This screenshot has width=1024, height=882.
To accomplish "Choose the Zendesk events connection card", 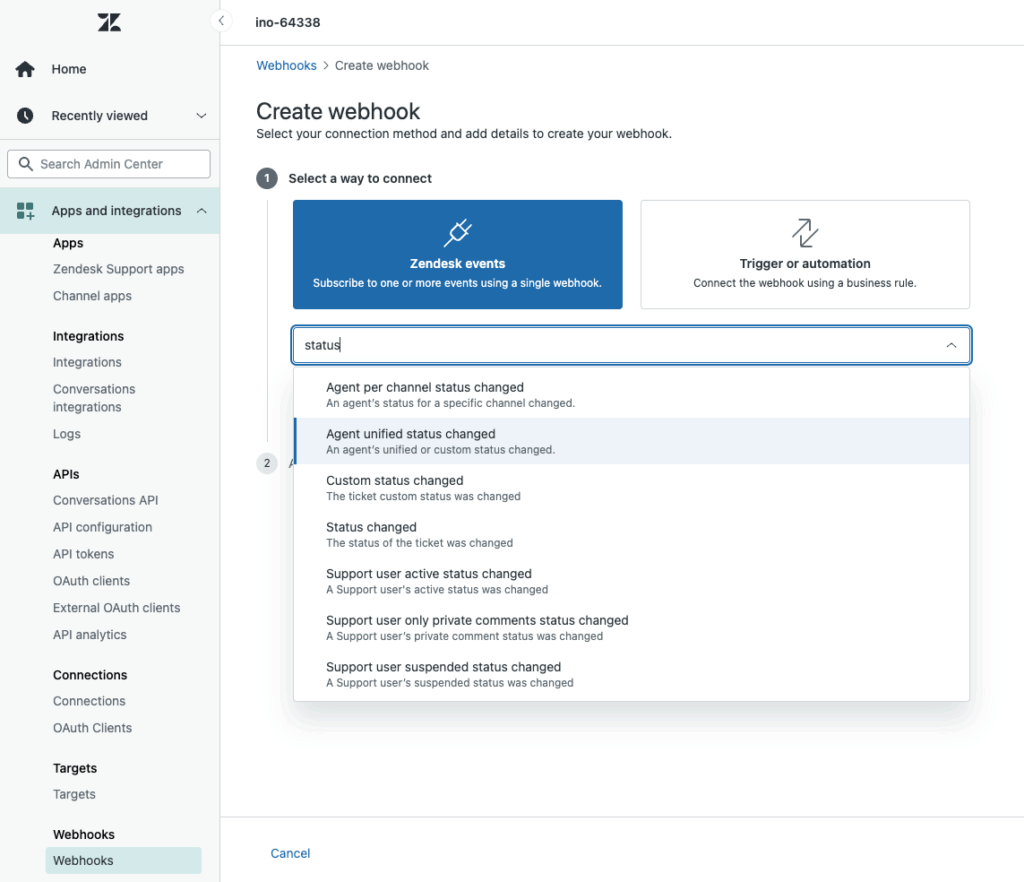I will click(457, 254).
